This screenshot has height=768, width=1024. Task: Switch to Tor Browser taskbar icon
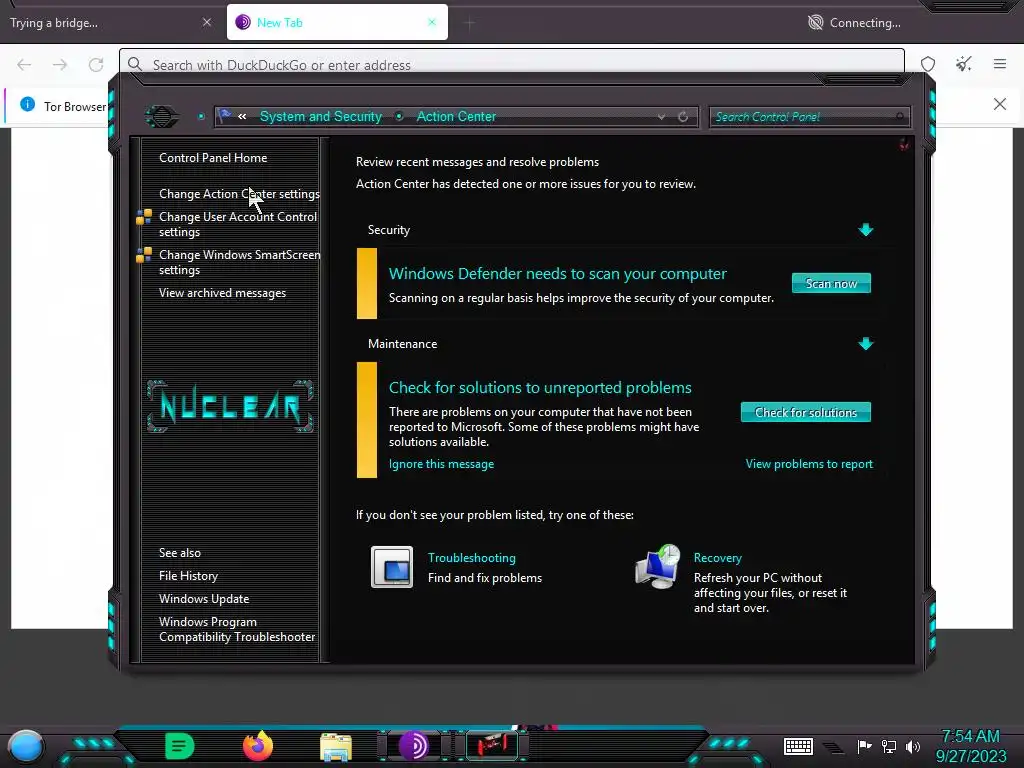(414, 746)
